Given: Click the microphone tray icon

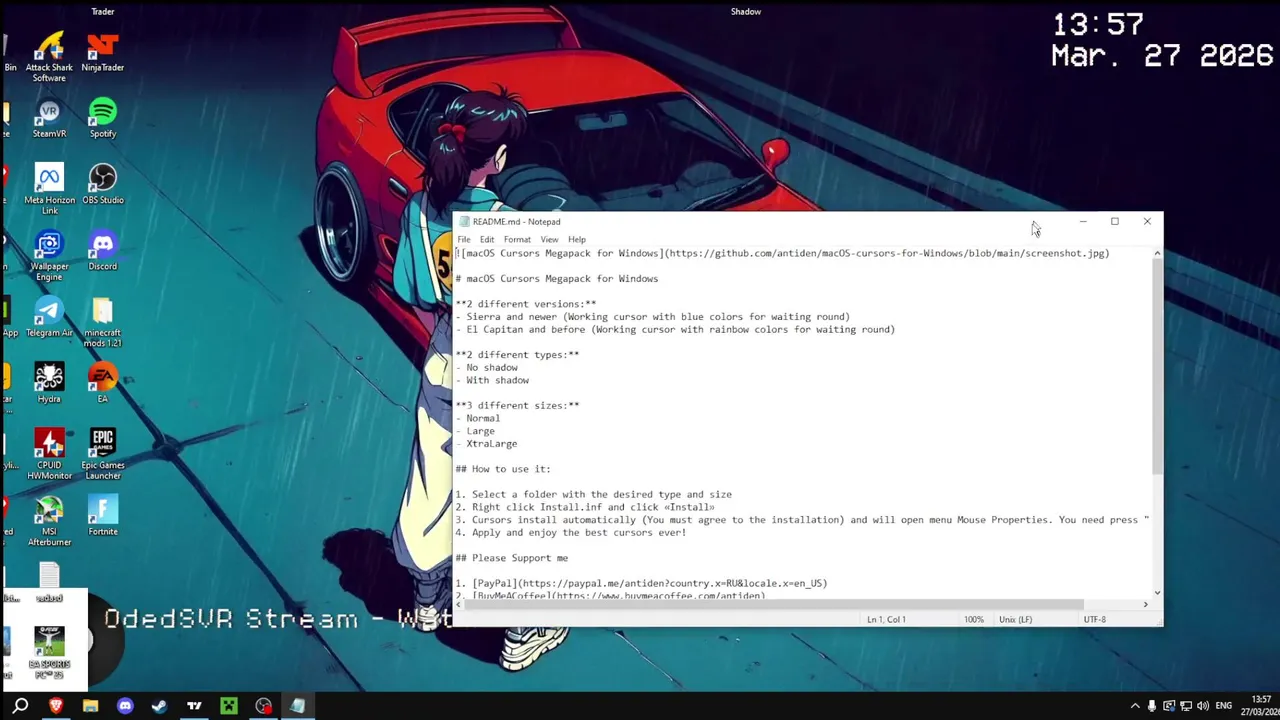Looking at the screenshot, I should [x=1152, y=706].
